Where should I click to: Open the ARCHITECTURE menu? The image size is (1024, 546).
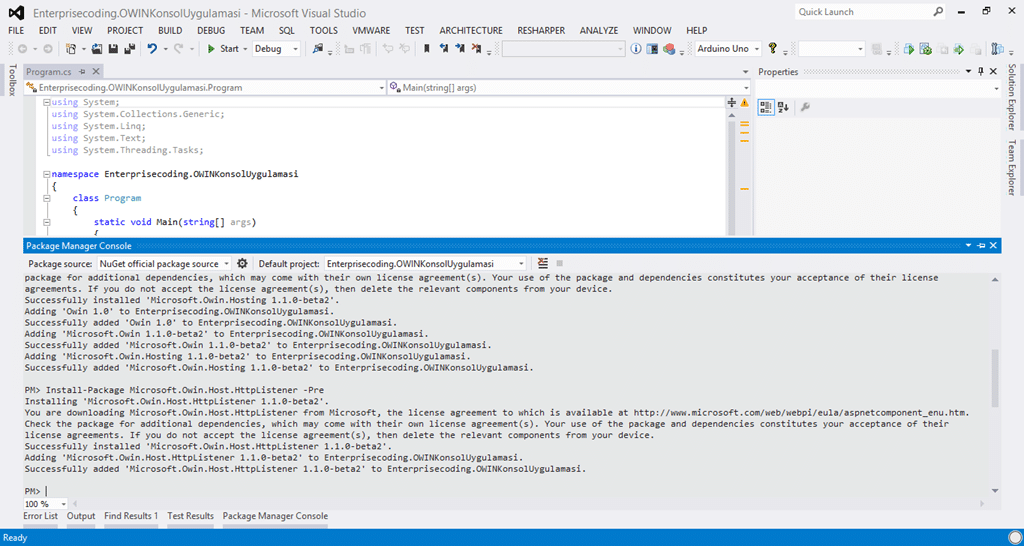pyautogui.click(x=471, y=31)
